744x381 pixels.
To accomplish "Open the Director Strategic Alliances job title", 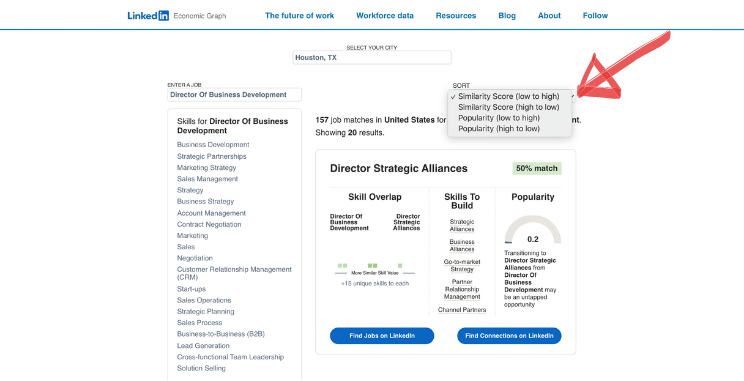I will [x=399, y=168].
